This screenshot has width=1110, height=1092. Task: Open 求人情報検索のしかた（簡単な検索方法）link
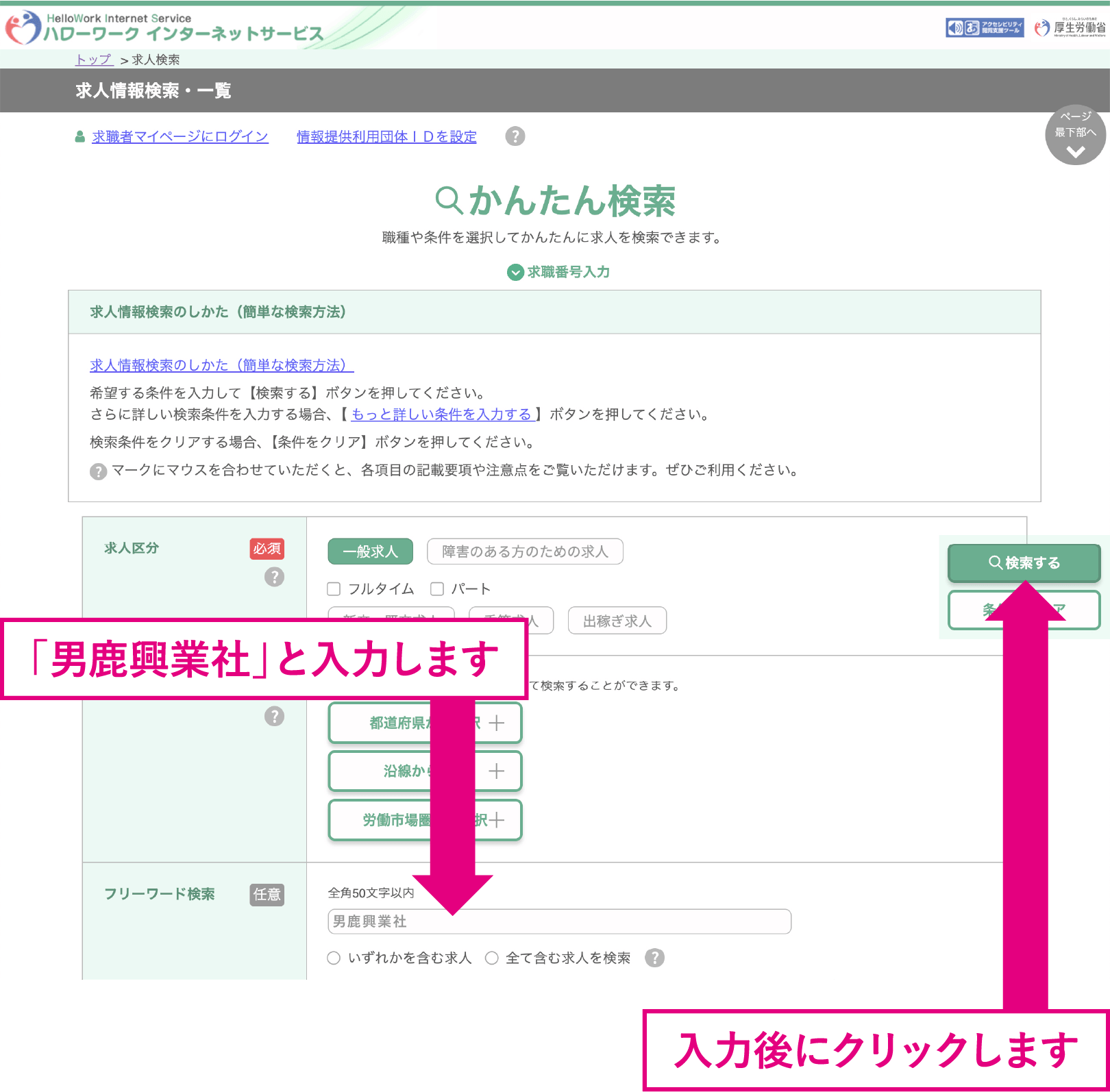[x=222, y=365]
